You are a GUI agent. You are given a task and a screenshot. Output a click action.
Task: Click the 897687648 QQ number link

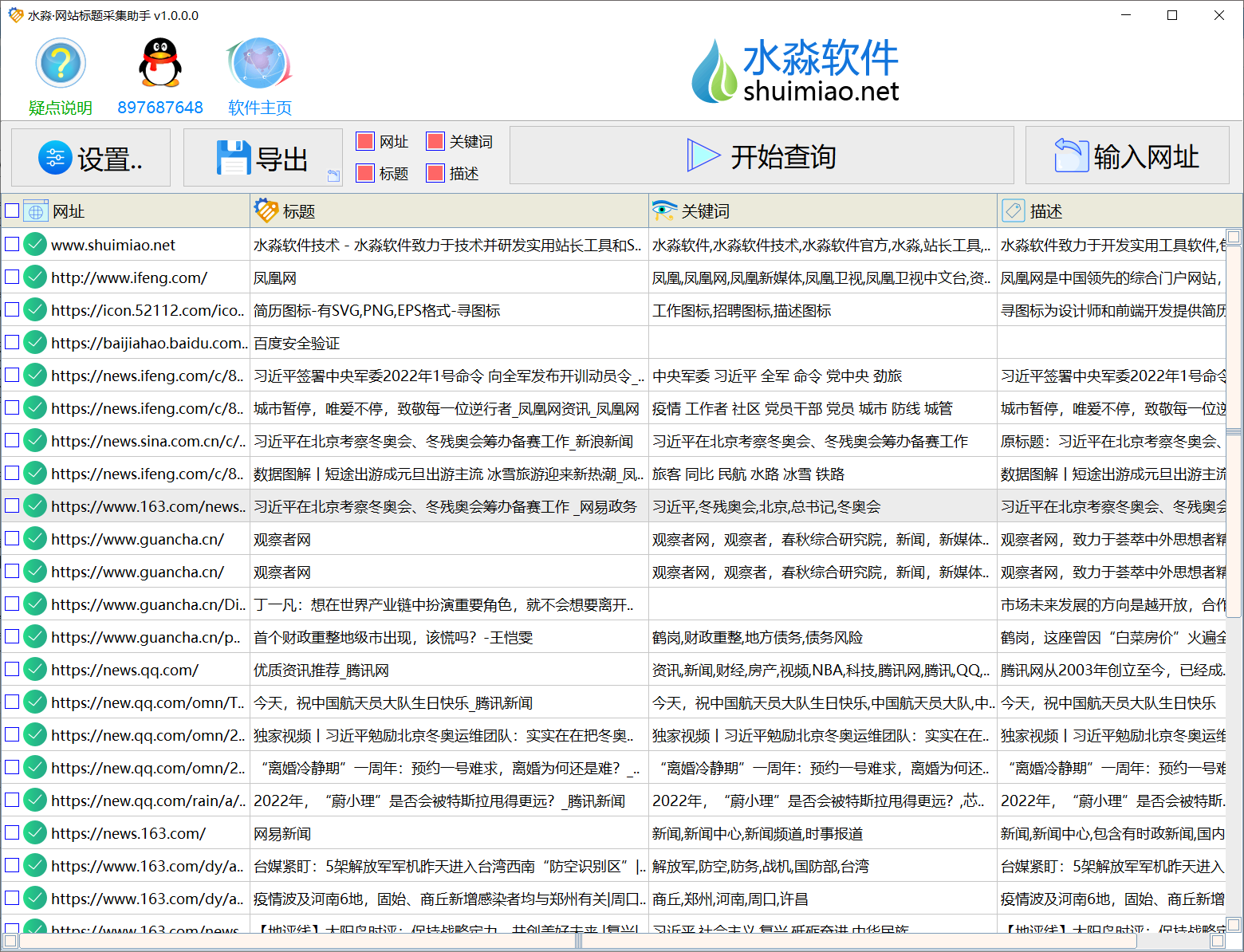(160, 107)
